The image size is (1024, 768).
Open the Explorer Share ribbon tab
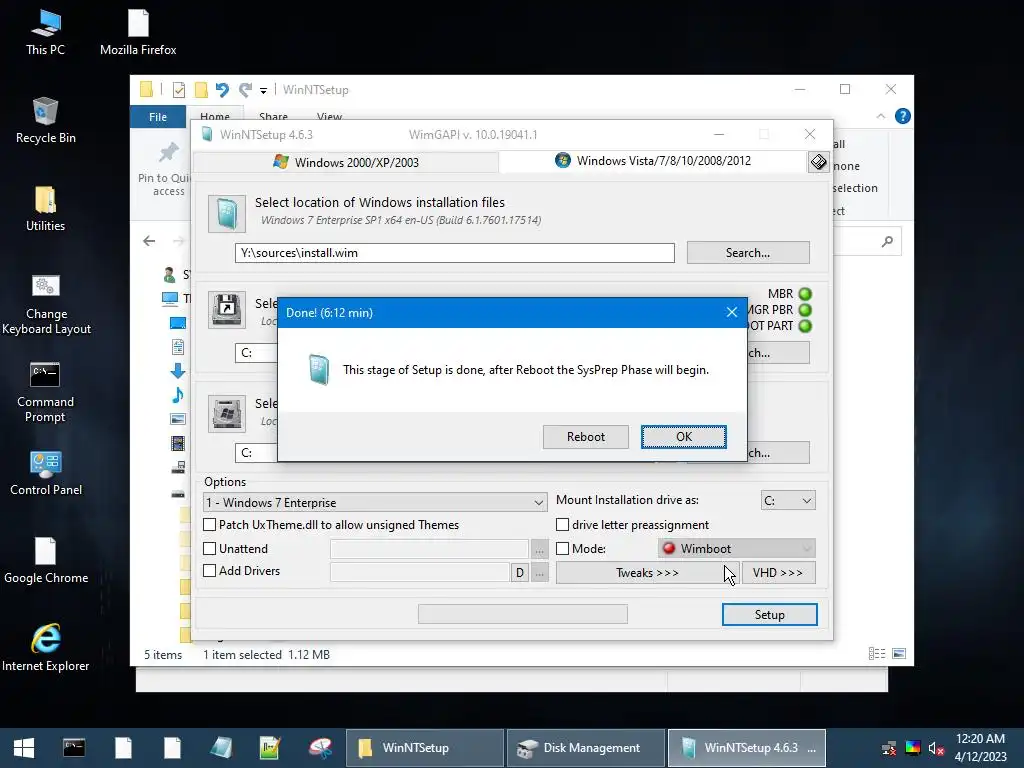click(273, 116)
